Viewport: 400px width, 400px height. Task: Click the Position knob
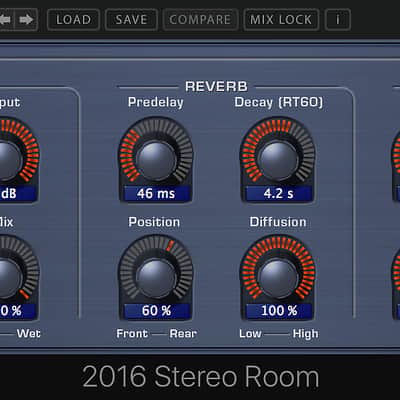click(156, 279)
